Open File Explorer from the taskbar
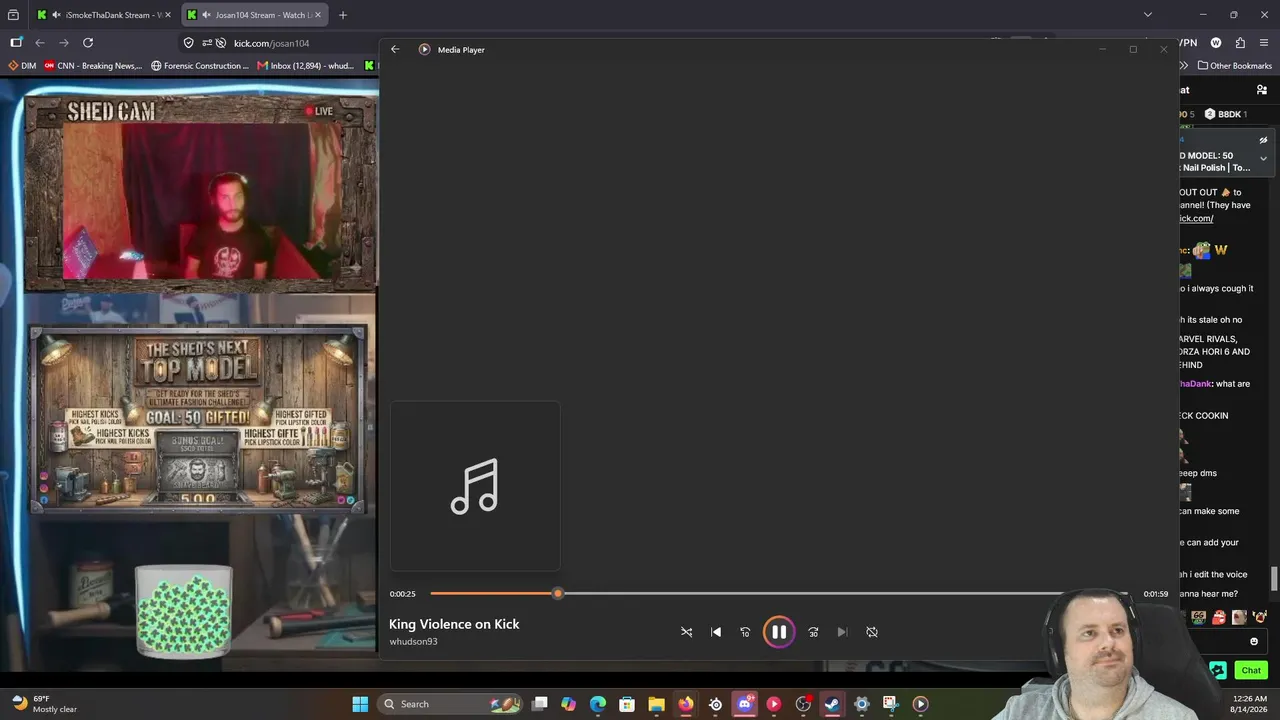1280x720 pixels. (656, 704)
